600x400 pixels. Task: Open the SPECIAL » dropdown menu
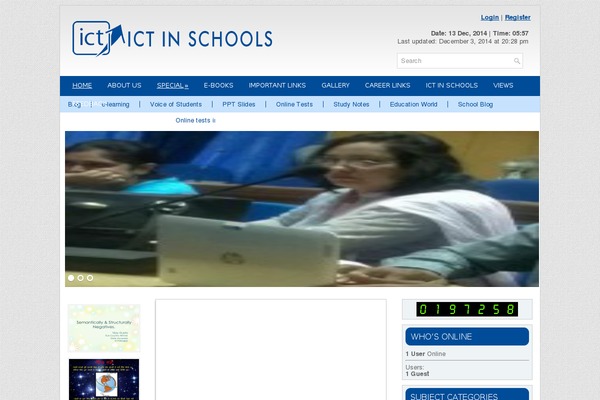click(173, 85)
